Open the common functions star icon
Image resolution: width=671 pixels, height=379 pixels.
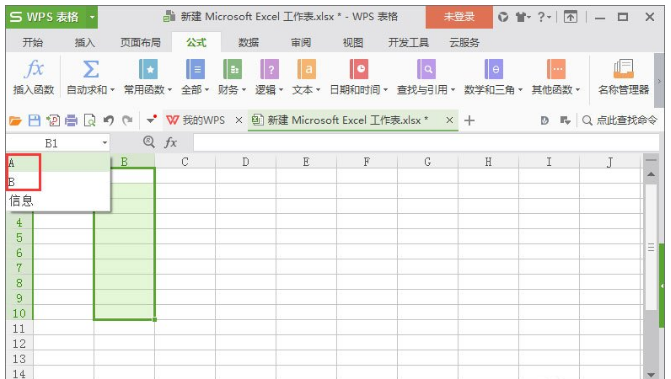pyautogui.click(x=148, y=69)
